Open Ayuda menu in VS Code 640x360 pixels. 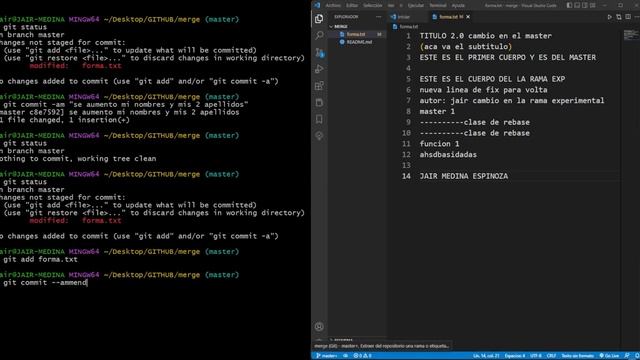point(458,5)
